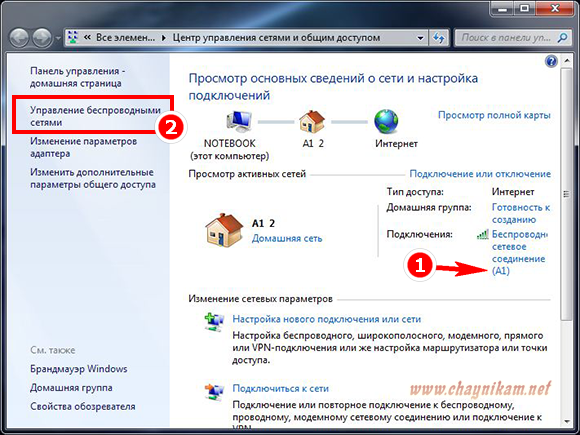Expand the breadcrumb arrow after Все элемен...
Screen dimensions: 580x435
[163, 38]
